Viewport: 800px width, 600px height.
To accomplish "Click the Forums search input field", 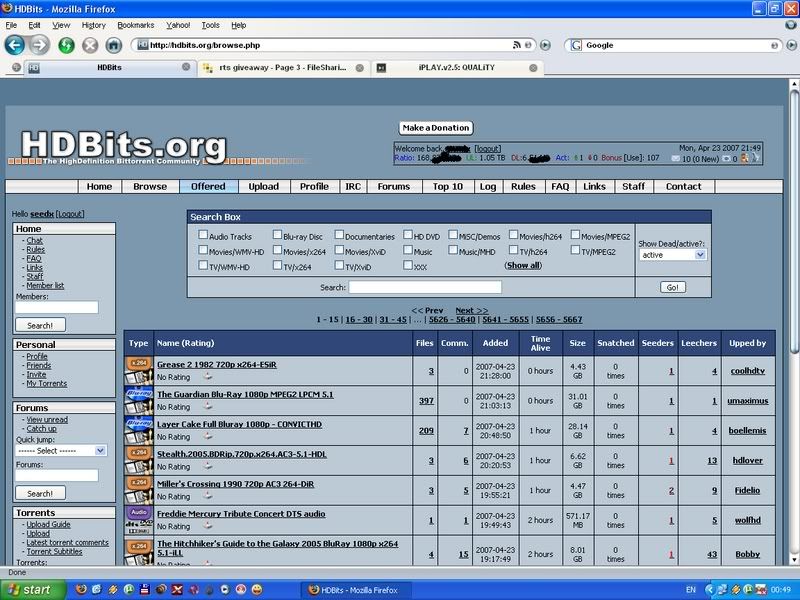I will 57,476.
